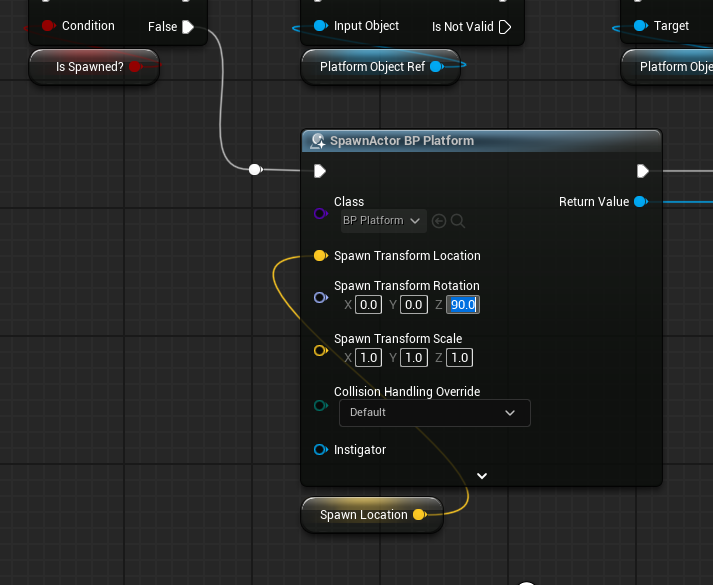
Task: Click the Spawn Transform Location pin
Action: (321, 255)
